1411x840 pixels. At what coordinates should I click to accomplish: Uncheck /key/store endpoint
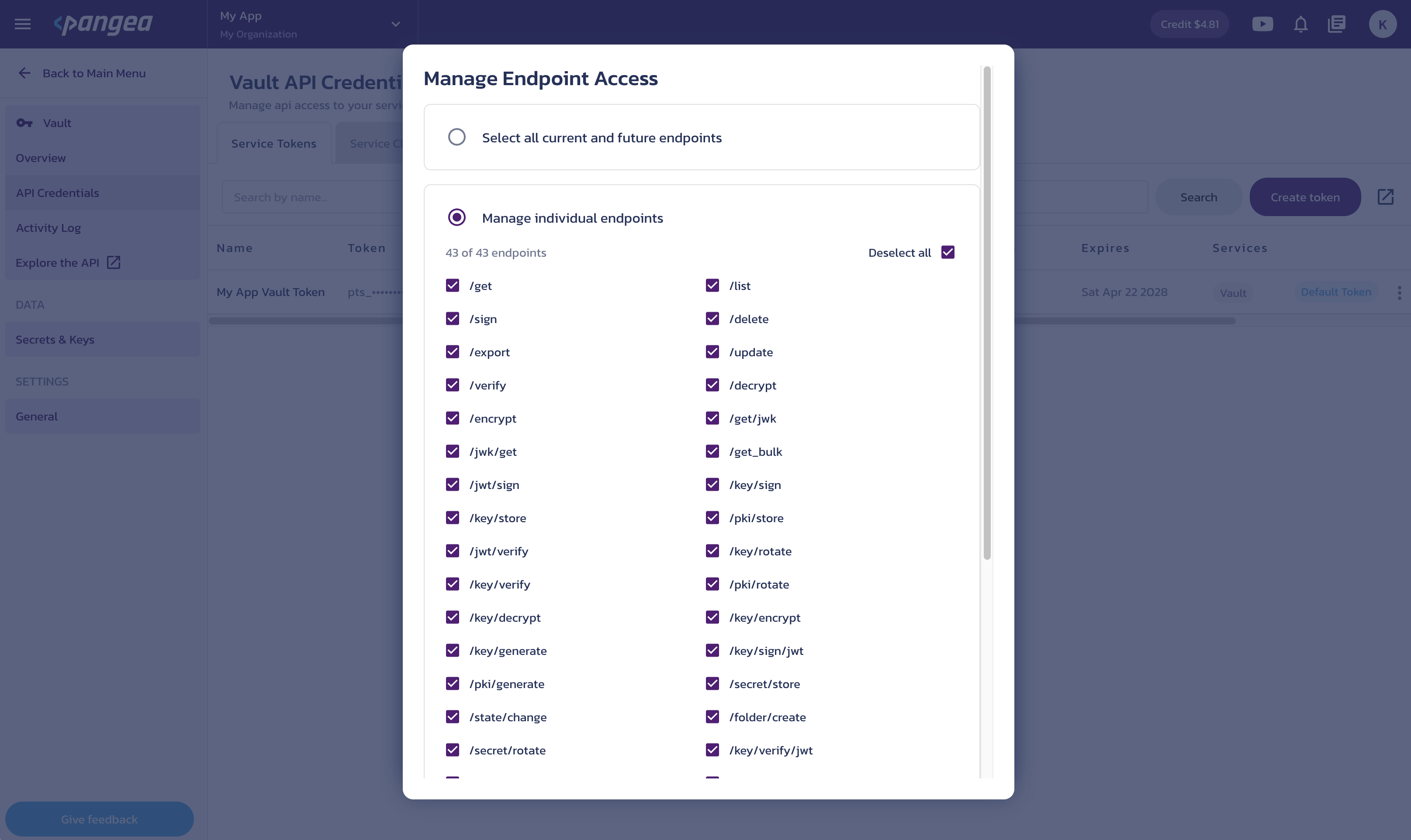click(452, 517)
